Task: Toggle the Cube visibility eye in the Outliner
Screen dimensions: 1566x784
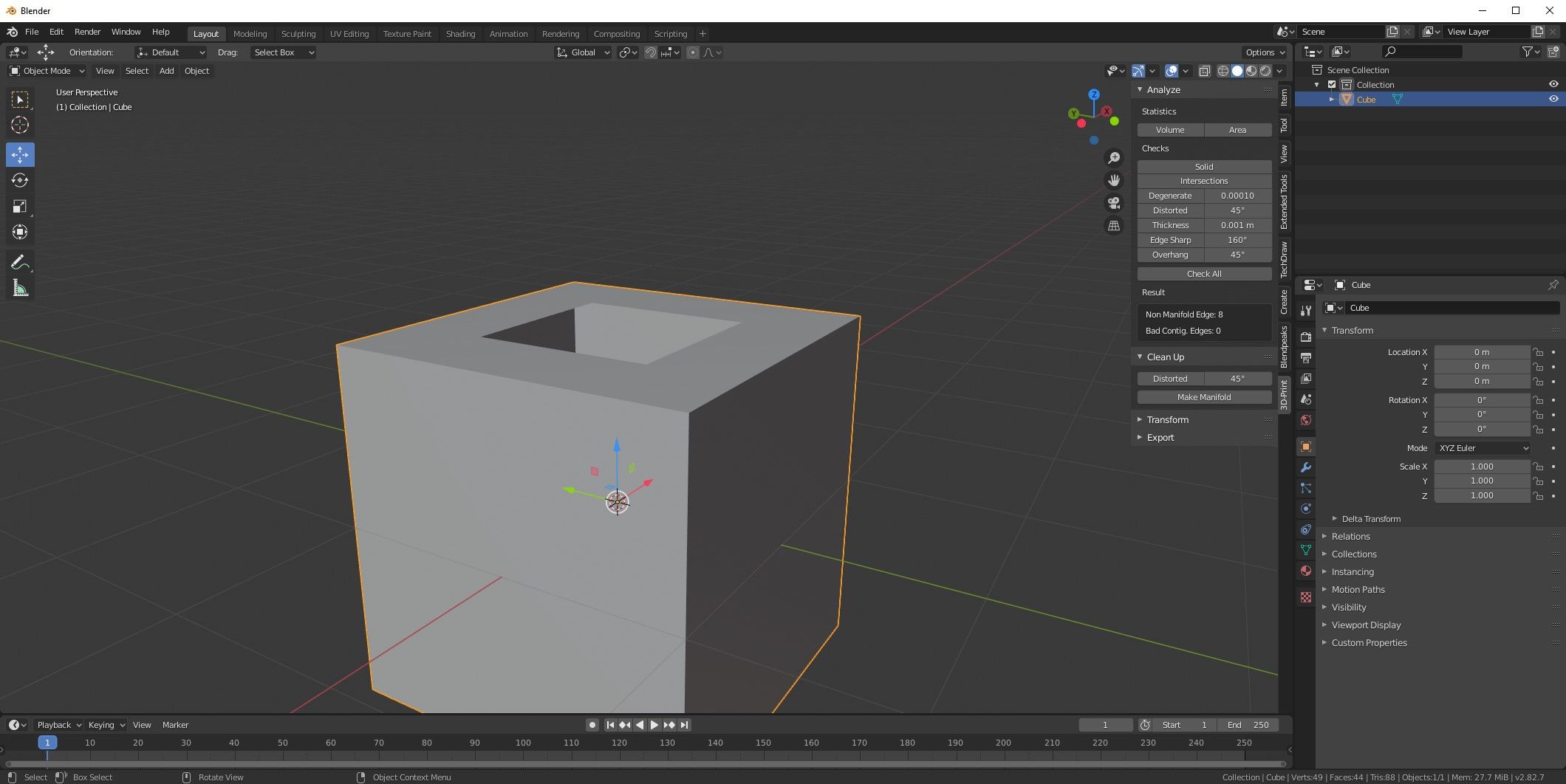Action: point(1553,99)
